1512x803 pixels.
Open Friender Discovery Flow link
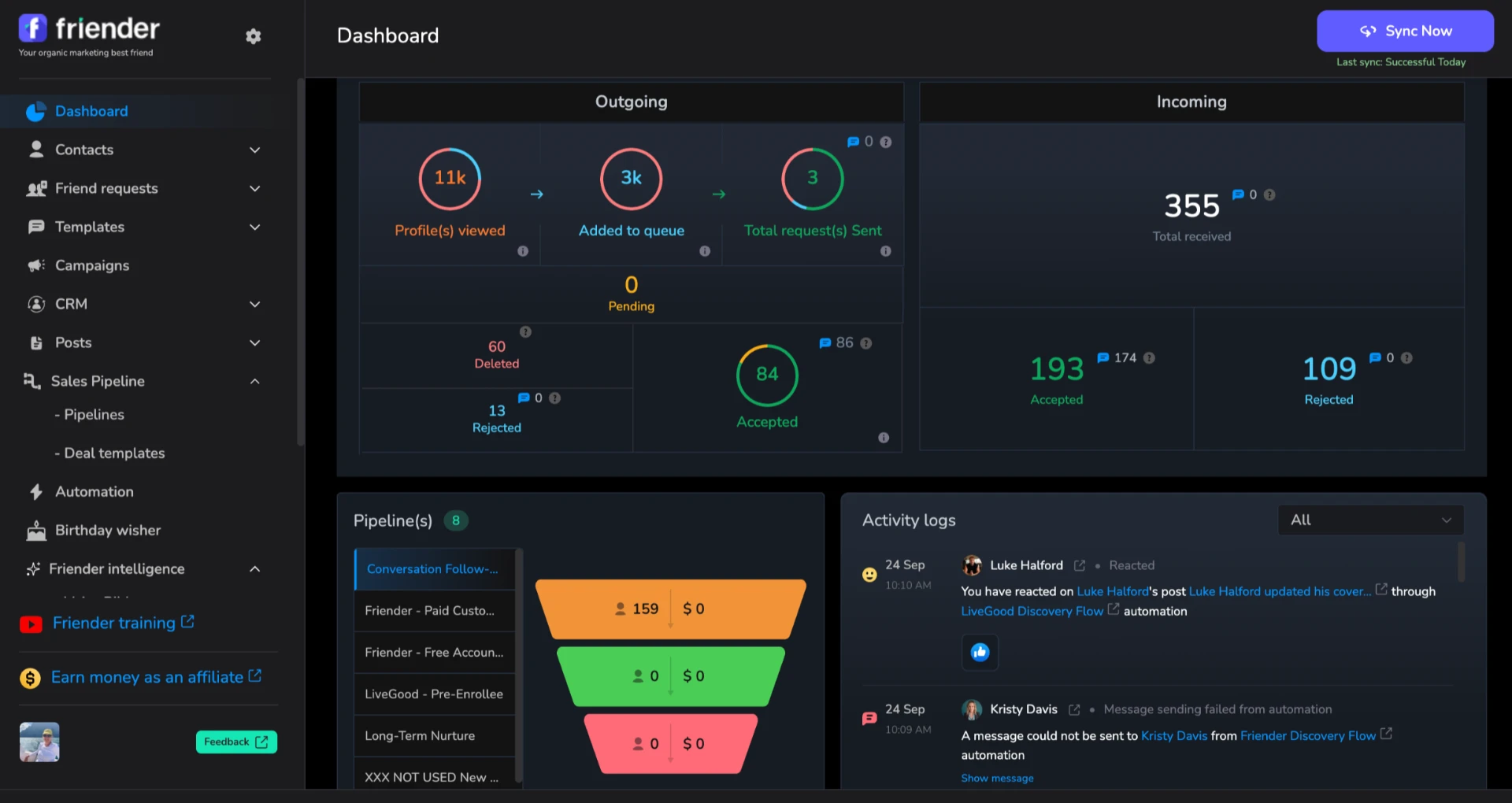click(x=1307, y=735)
